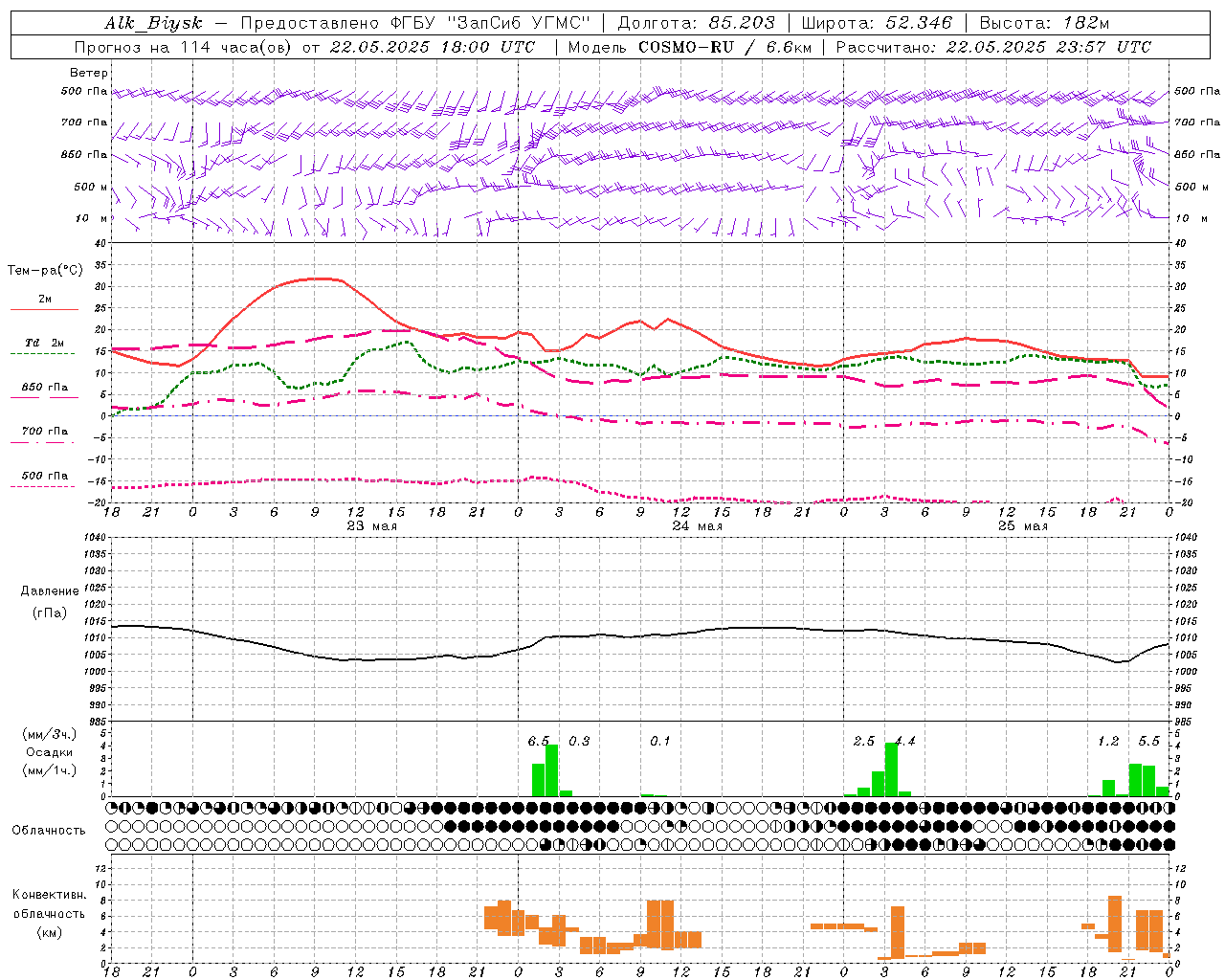This screenshot has height=980, width=1225.
Task: Click the 2м legend entry under Тем-ра
Action: [x=45, y=300]
